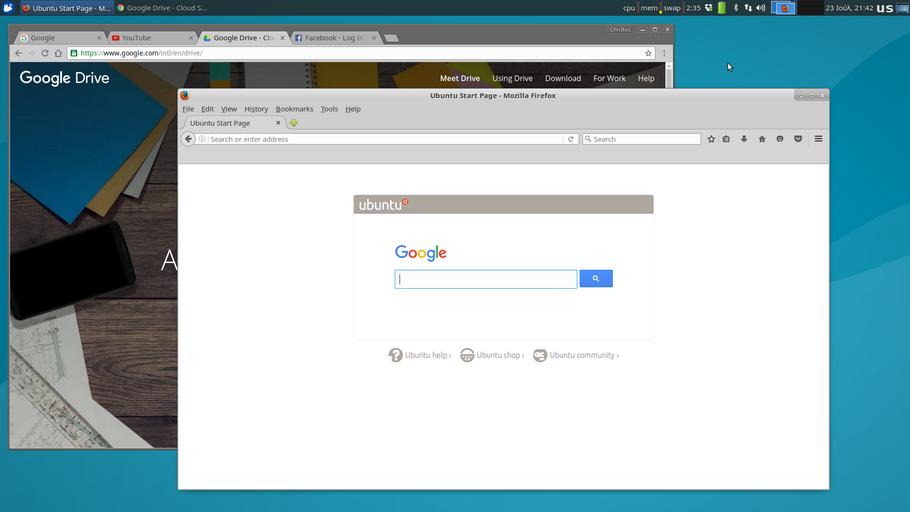Click the volume icon in top panel
910x512 pixels.
click(x=761, y=8)
